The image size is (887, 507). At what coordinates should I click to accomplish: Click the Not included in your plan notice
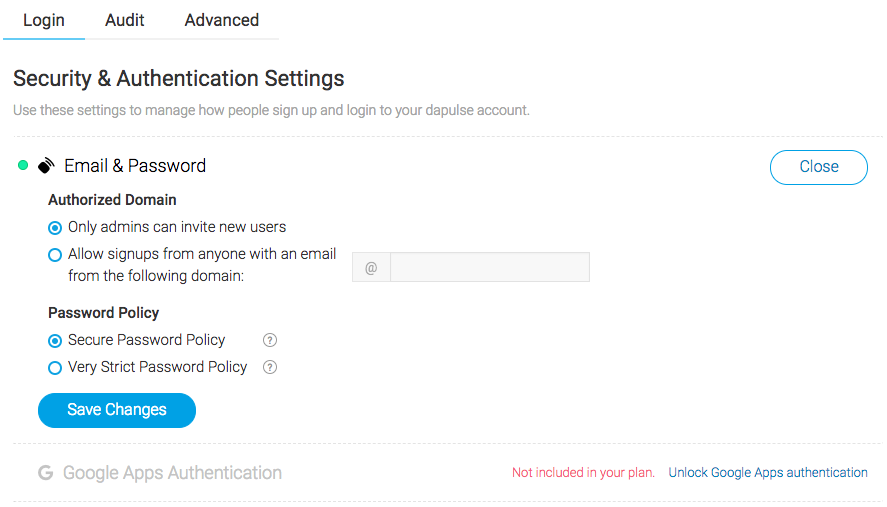[583, 472]
